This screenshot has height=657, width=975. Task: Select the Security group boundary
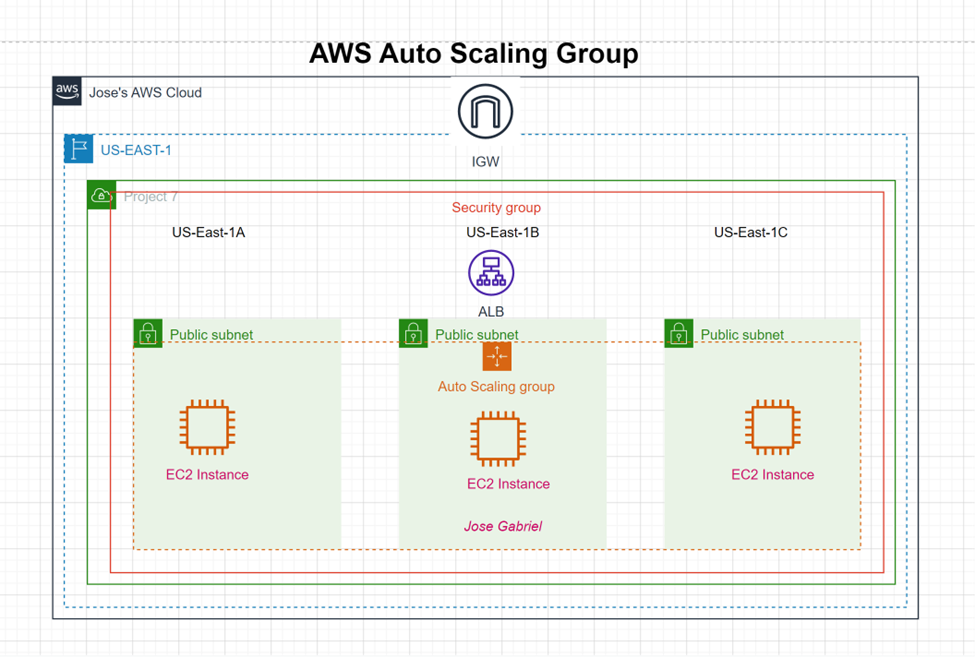[496, 208]
